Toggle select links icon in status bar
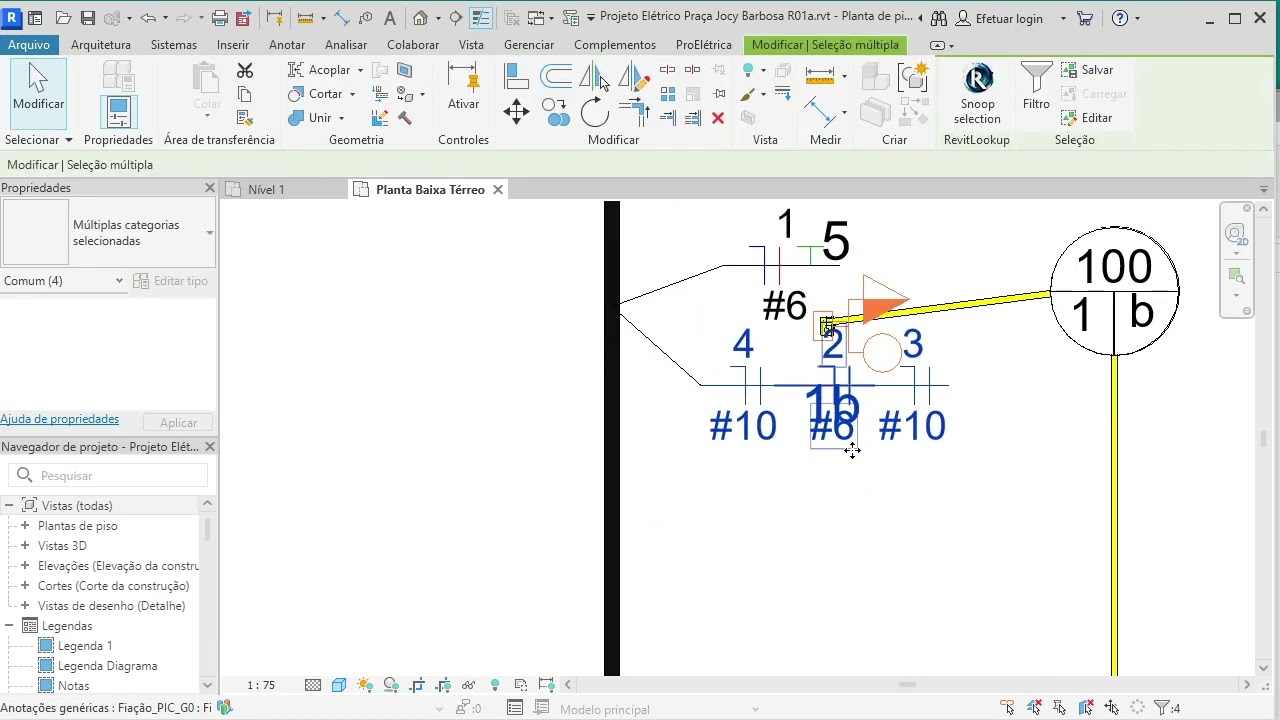This screenshot has height=720, width=1280. [1008, 708]
